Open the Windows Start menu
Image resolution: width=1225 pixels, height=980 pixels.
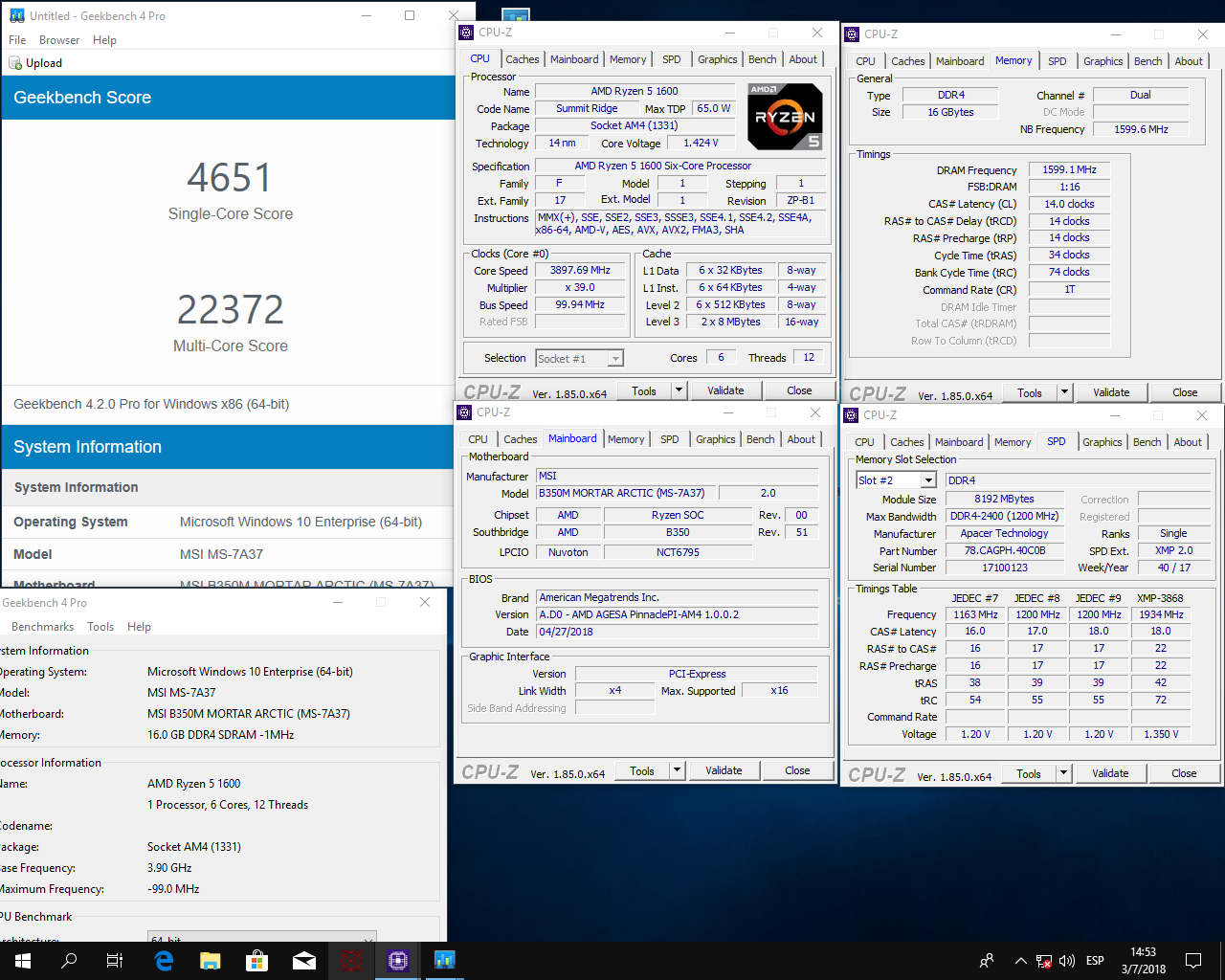pos(23,961)
